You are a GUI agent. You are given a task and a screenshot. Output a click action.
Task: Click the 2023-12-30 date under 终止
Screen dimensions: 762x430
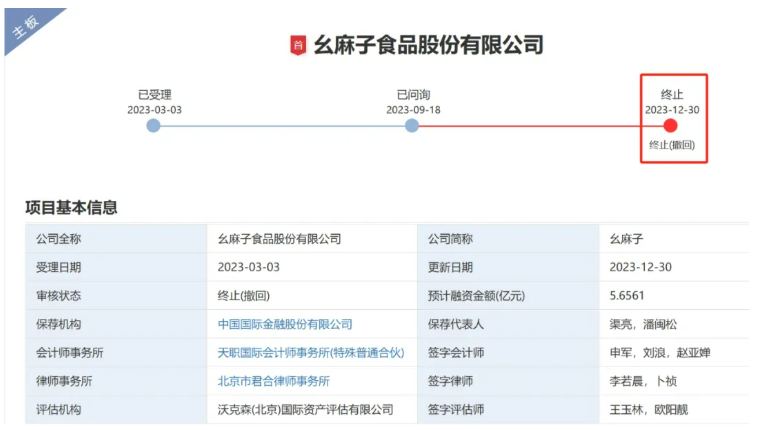coord(672,110)
